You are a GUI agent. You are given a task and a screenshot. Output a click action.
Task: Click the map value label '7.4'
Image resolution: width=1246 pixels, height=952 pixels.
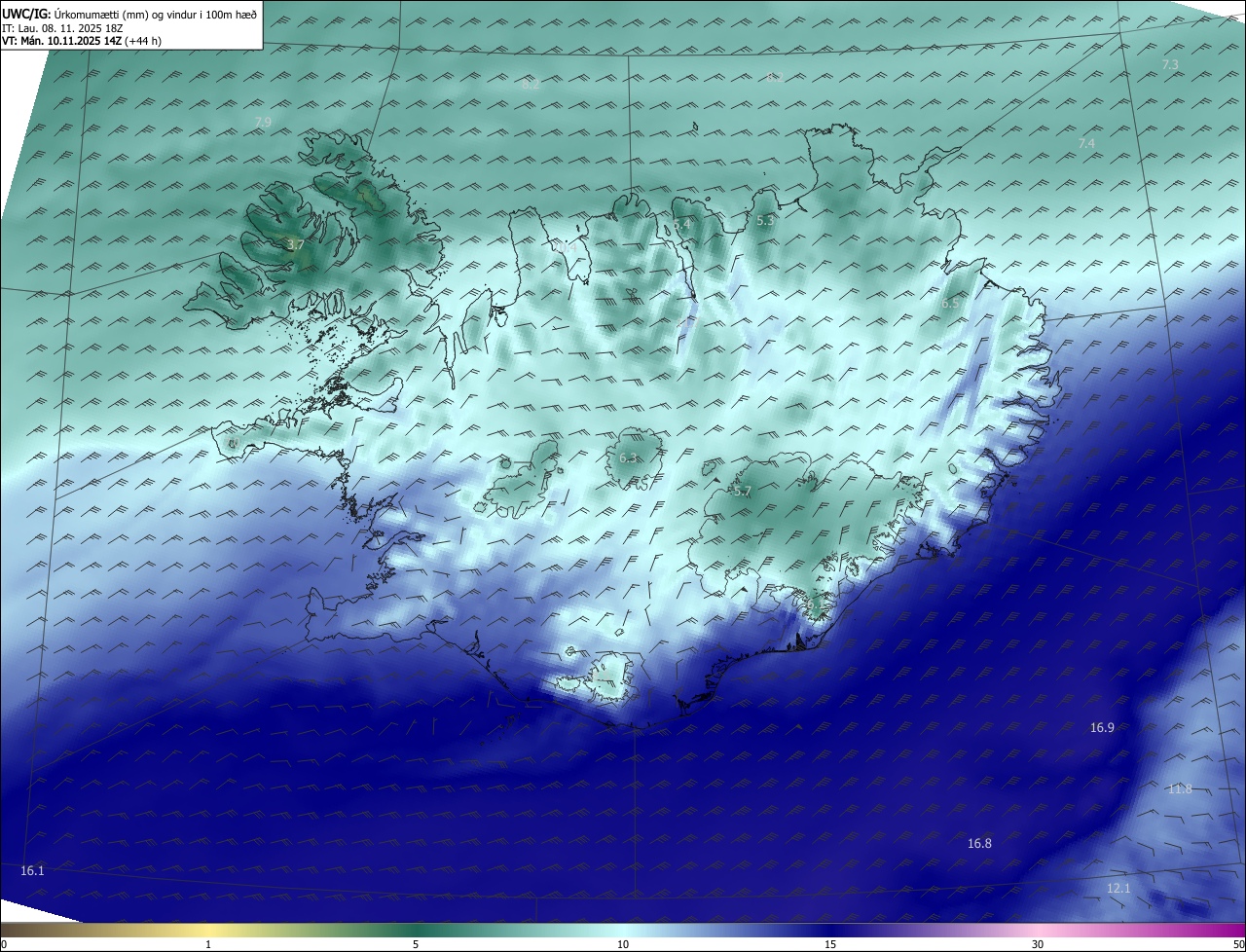pos(1086,143)
